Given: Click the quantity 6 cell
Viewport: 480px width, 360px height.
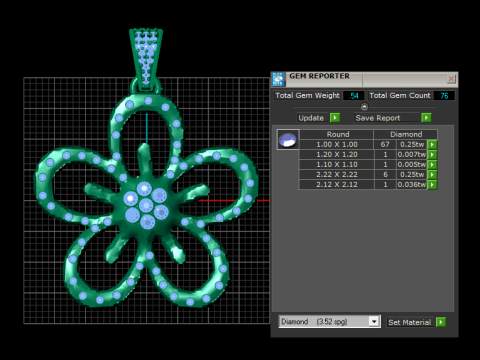Looking at the screenshot, I should pos(385,175).
